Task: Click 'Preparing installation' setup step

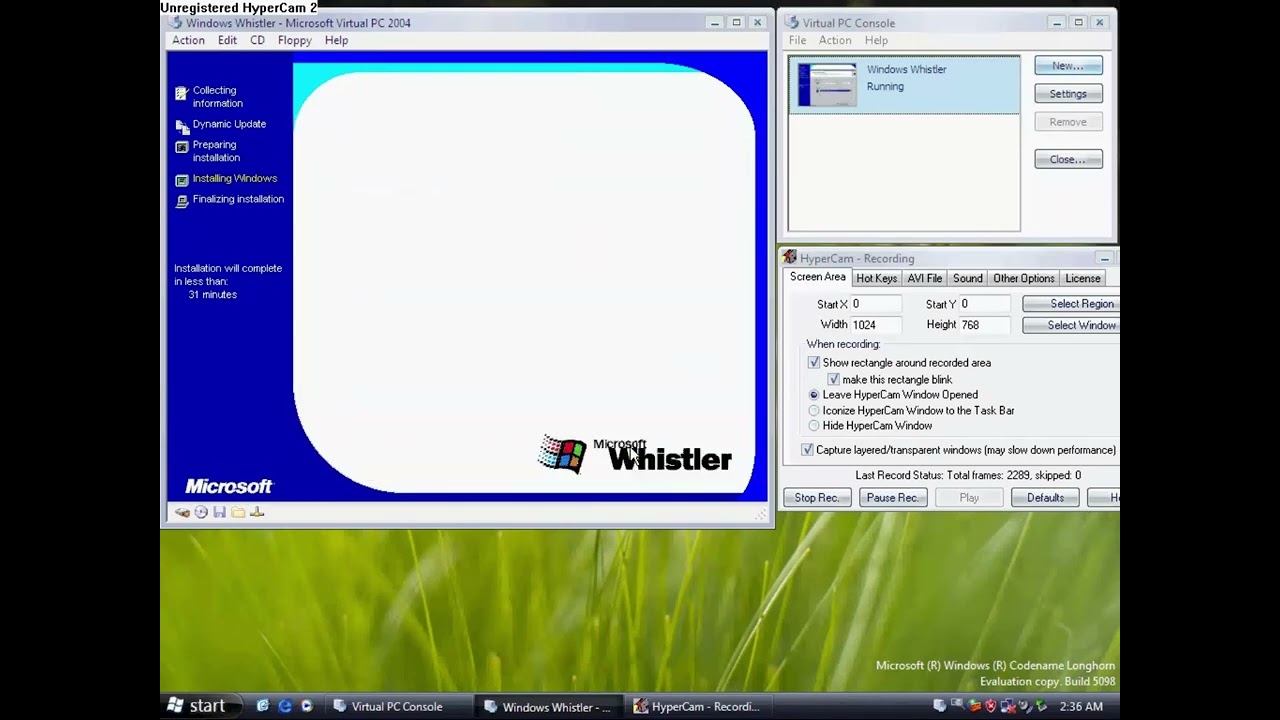Action: 216,151
